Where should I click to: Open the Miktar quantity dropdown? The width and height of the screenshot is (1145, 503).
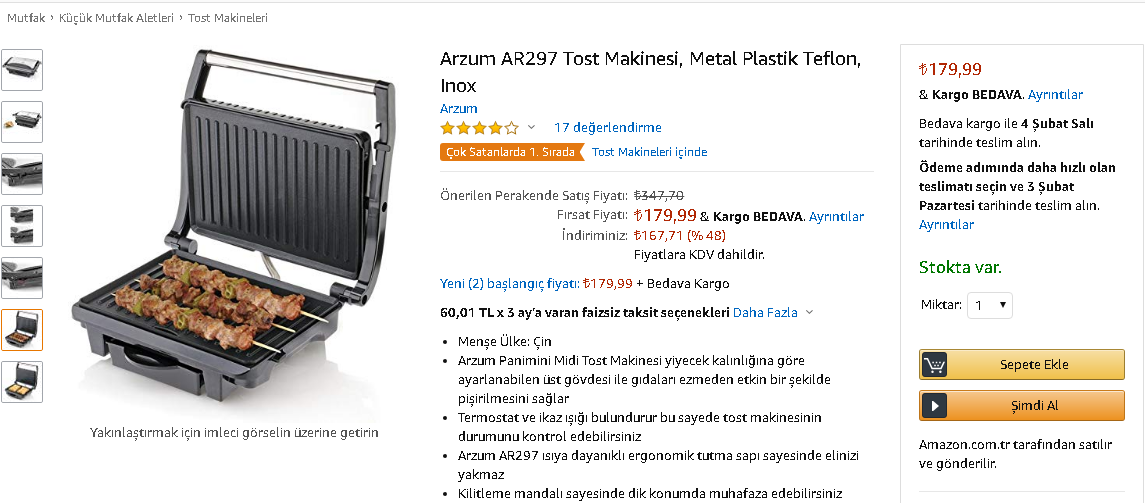point(989,304)
